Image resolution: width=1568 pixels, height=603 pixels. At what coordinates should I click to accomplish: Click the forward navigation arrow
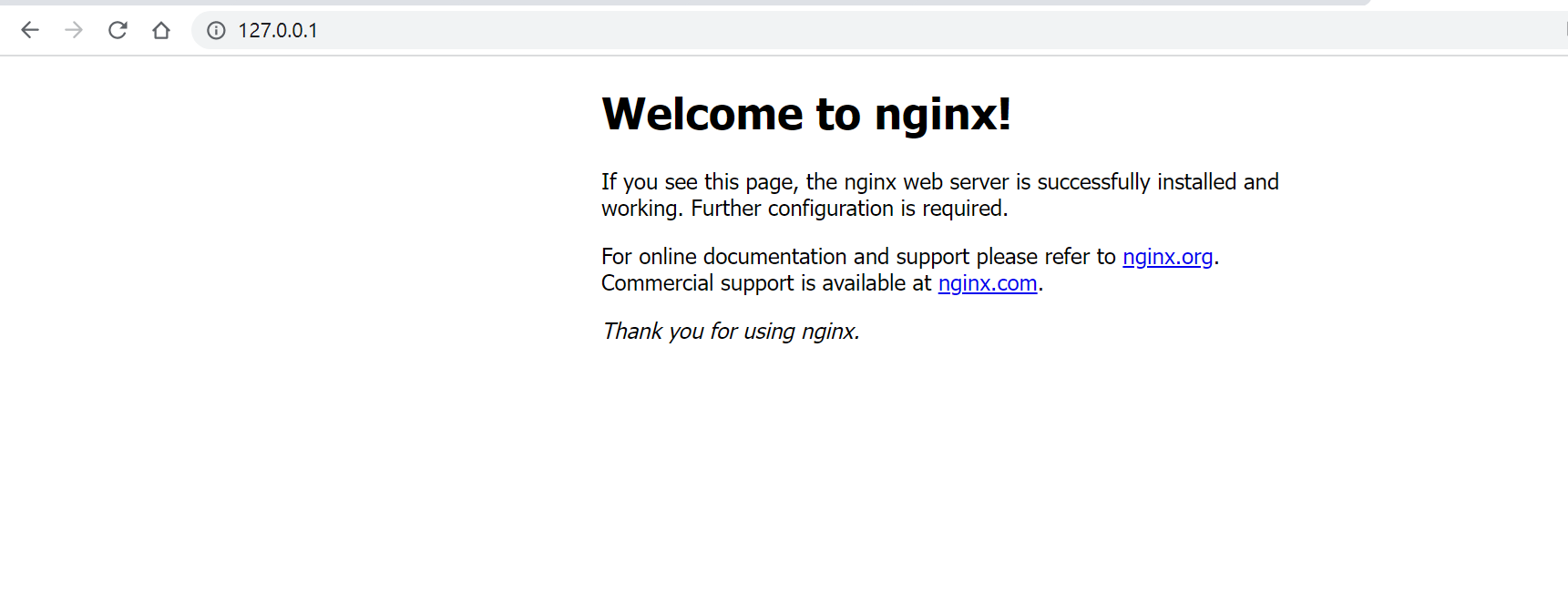(x=74, y=30)
